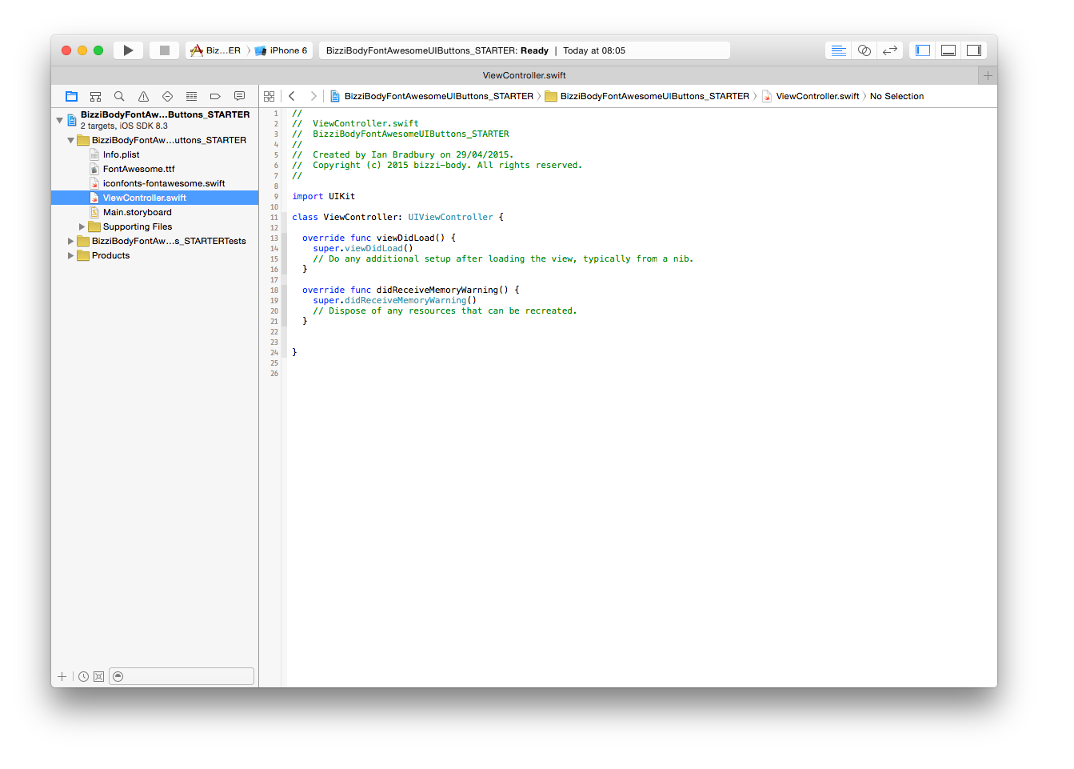Image resolution: width=1074 pixels, height=769 pixels.
Task: Collapse the BizziBodyFontAw...uttons_STARTER folder
Action: pyautogui.click(x=70, y=140)
